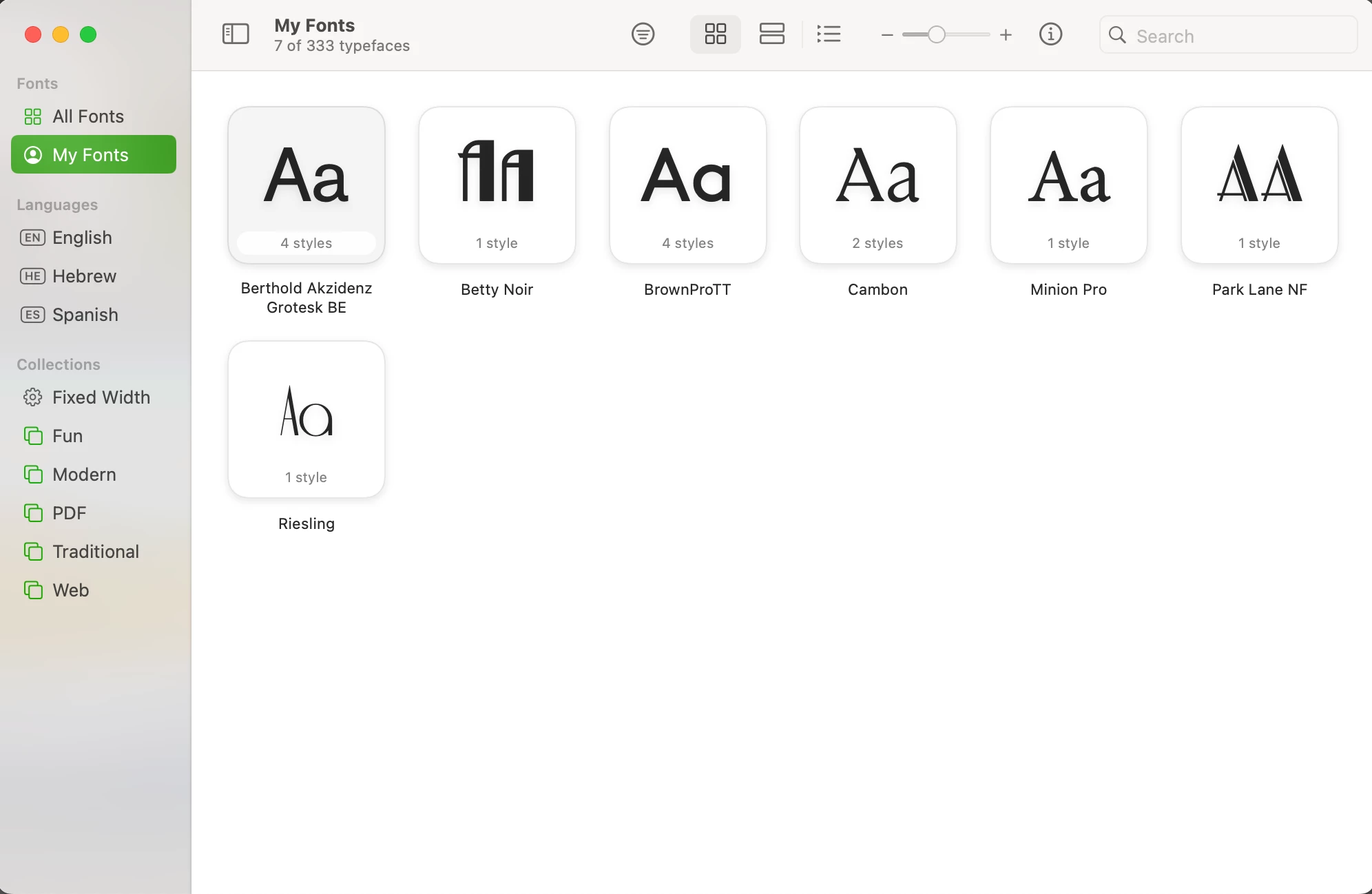Select All Fonts in sidebar
The image size is (1372, 894).
coord(88,116)
